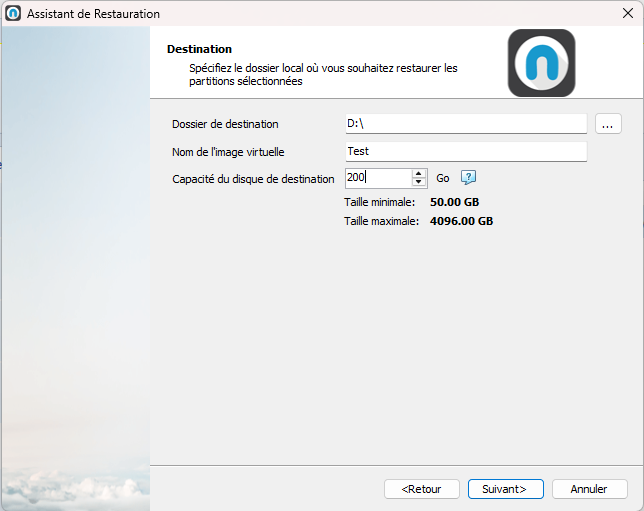Cancel the wizard with Annuler

point(589,489)
